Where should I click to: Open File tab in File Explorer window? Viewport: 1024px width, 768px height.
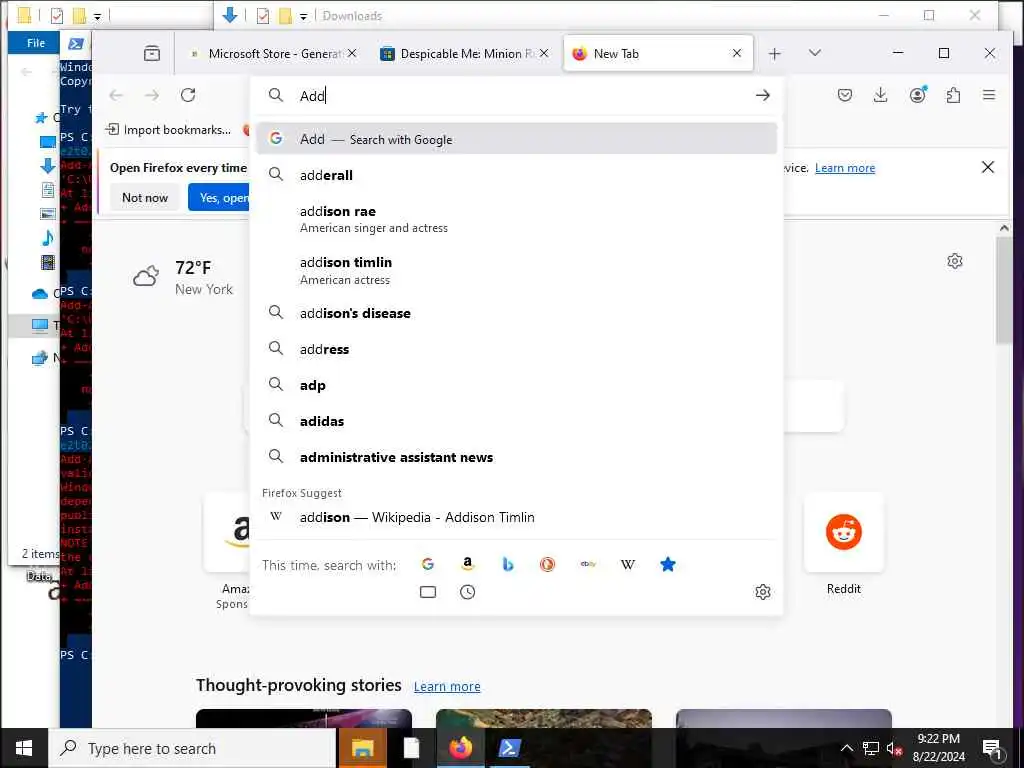click(35, 43)
